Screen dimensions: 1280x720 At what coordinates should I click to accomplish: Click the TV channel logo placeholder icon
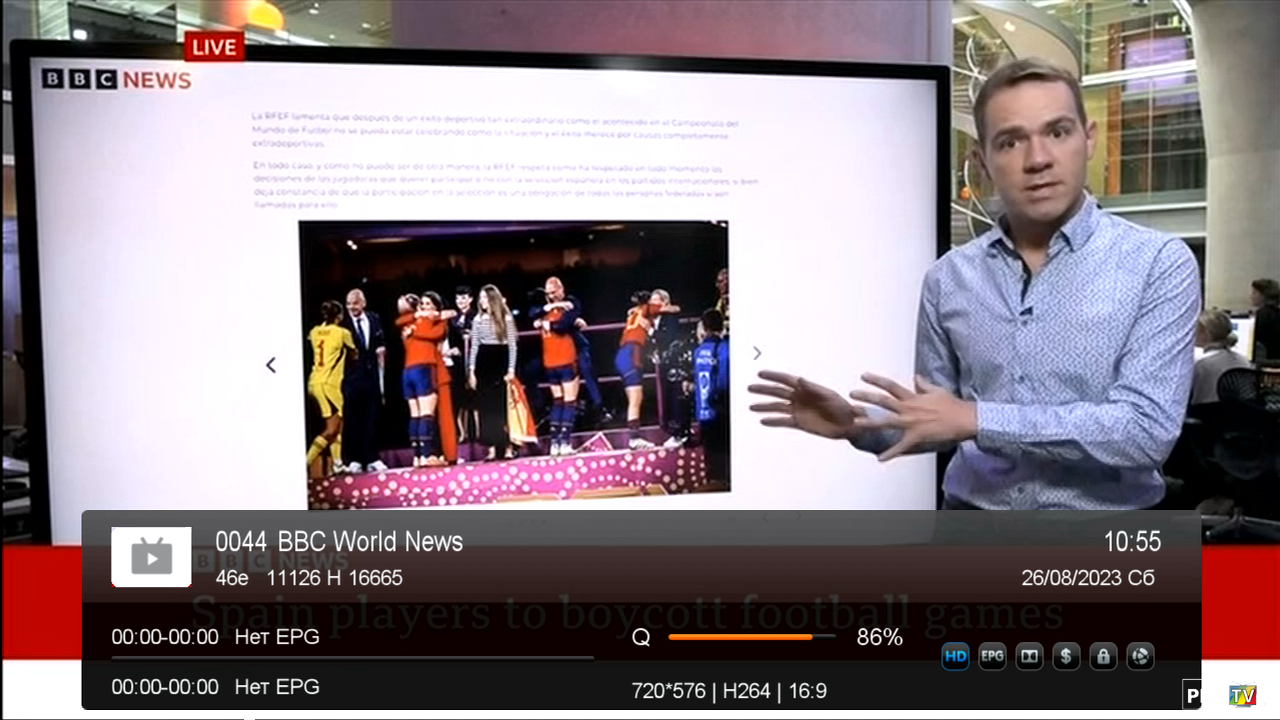(151, 557)
